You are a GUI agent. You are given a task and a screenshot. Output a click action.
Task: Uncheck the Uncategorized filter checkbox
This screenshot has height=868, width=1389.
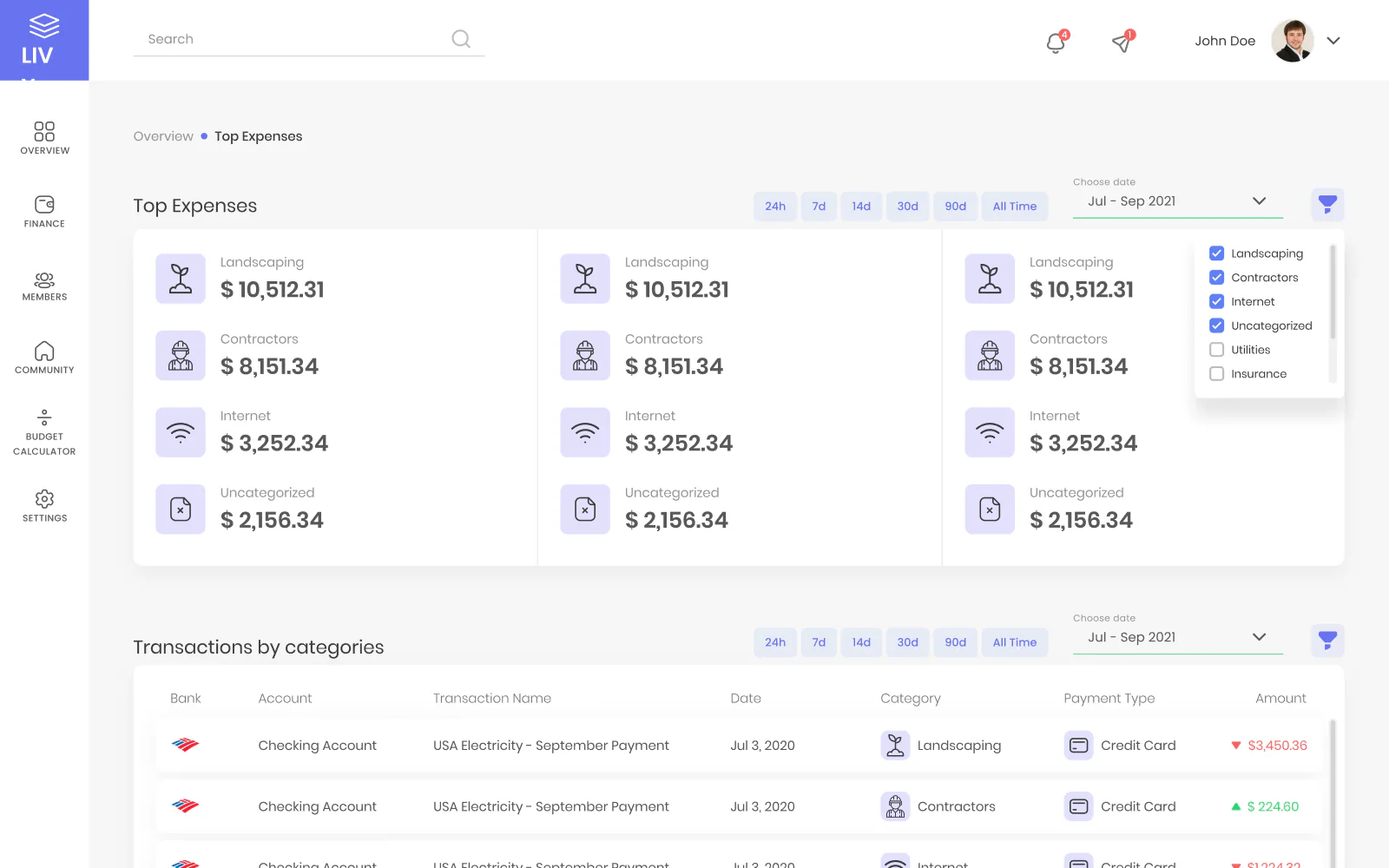1216,325
